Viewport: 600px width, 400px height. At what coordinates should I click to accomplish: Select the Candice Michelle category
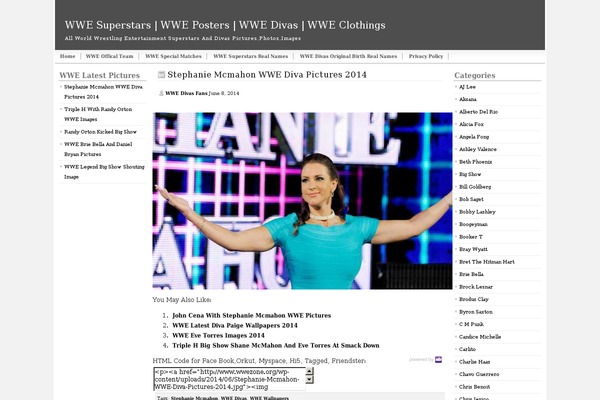point(480,337)
